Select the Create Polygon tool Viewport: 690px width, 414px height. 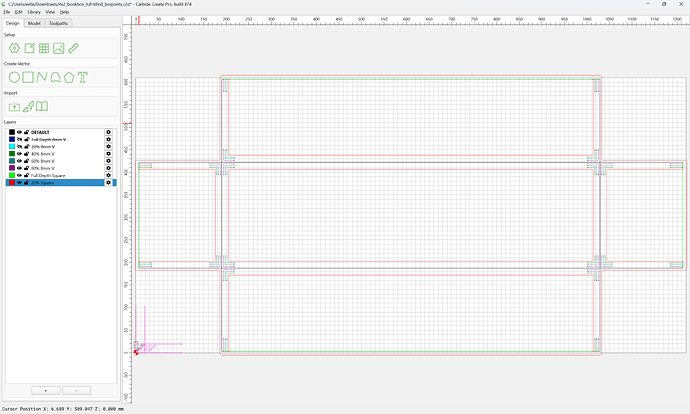69,77
